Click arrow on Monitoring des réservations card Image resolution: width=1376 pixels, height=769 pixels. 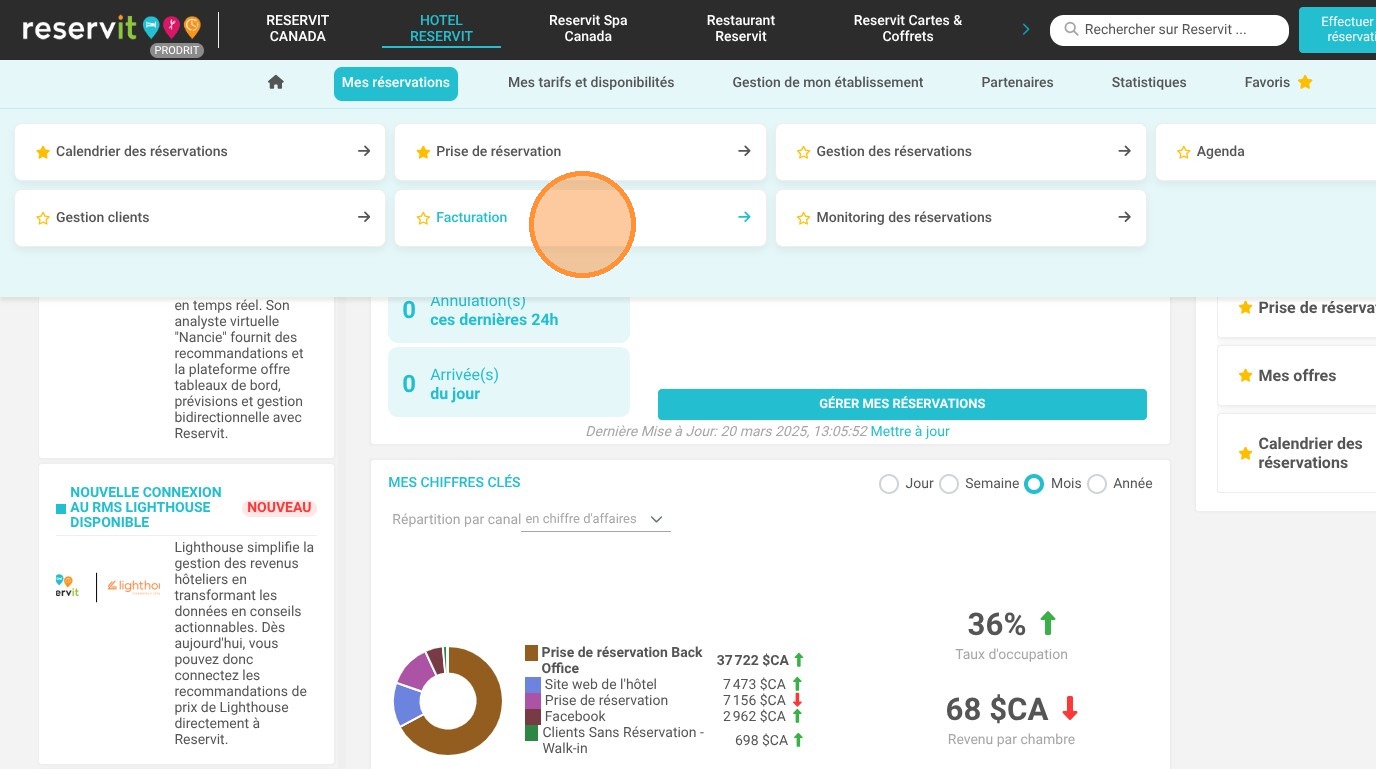point(1125,217)
